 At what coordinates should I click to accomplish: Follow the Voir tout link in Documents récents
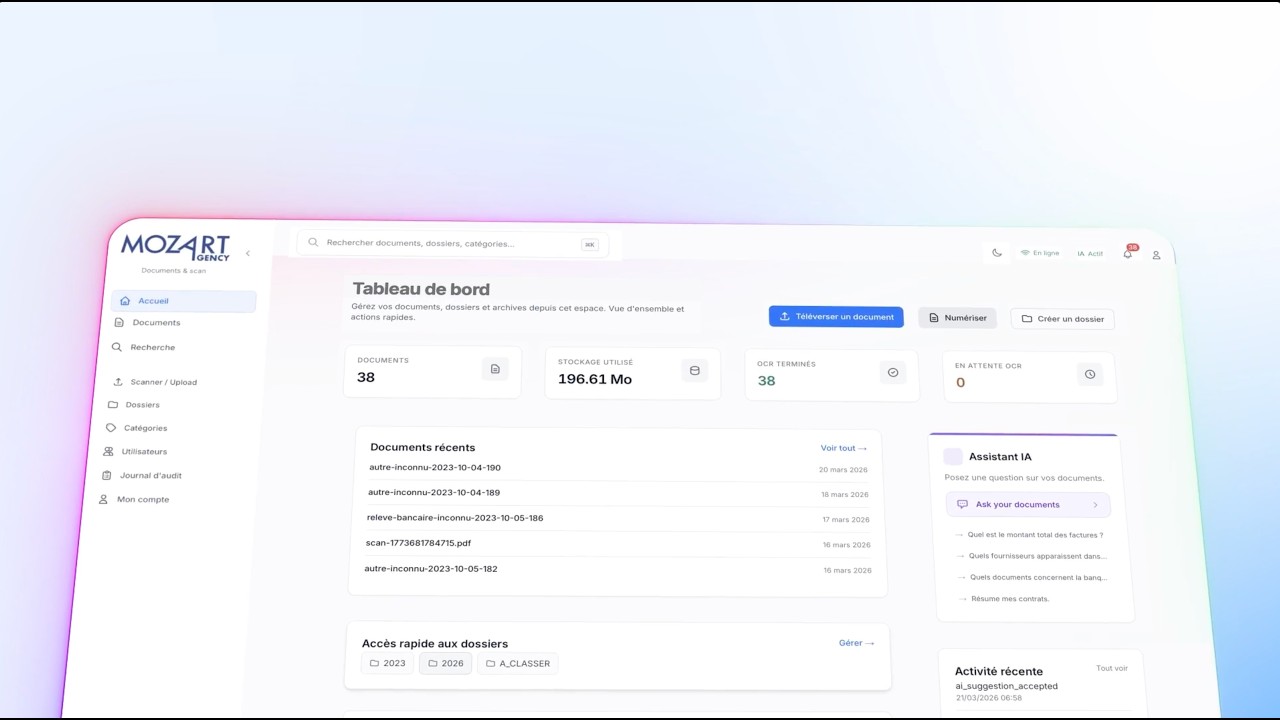(843, 448)
